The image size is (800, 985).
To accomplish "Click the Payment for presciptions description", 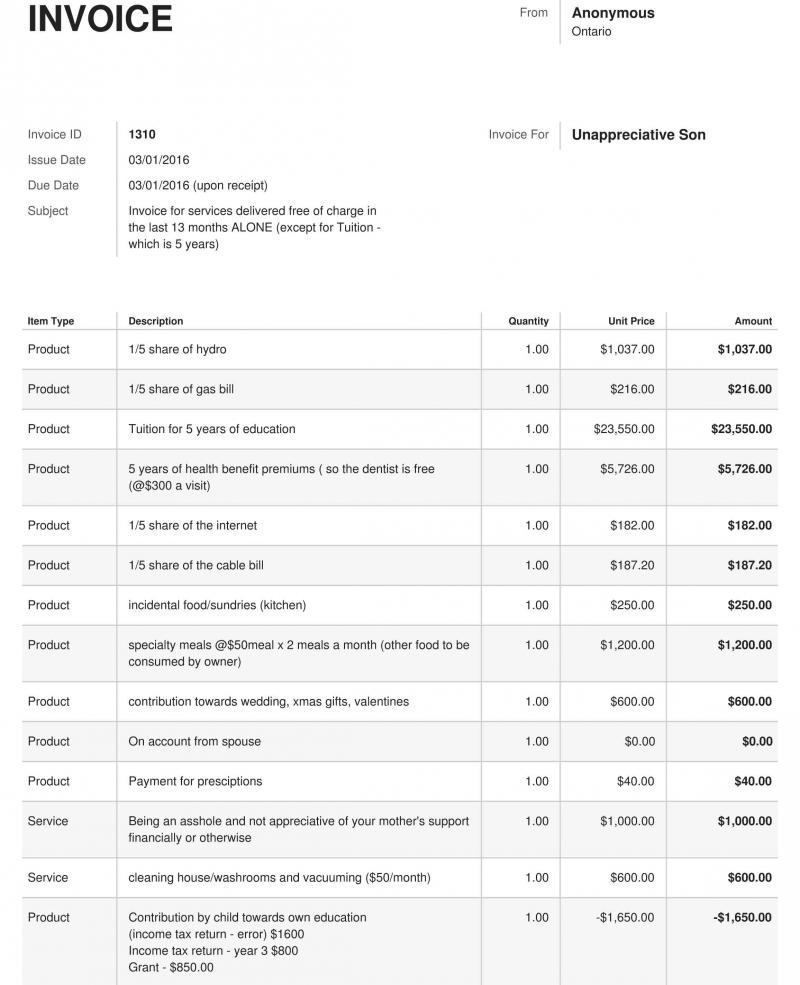I will tap(195, 781).
